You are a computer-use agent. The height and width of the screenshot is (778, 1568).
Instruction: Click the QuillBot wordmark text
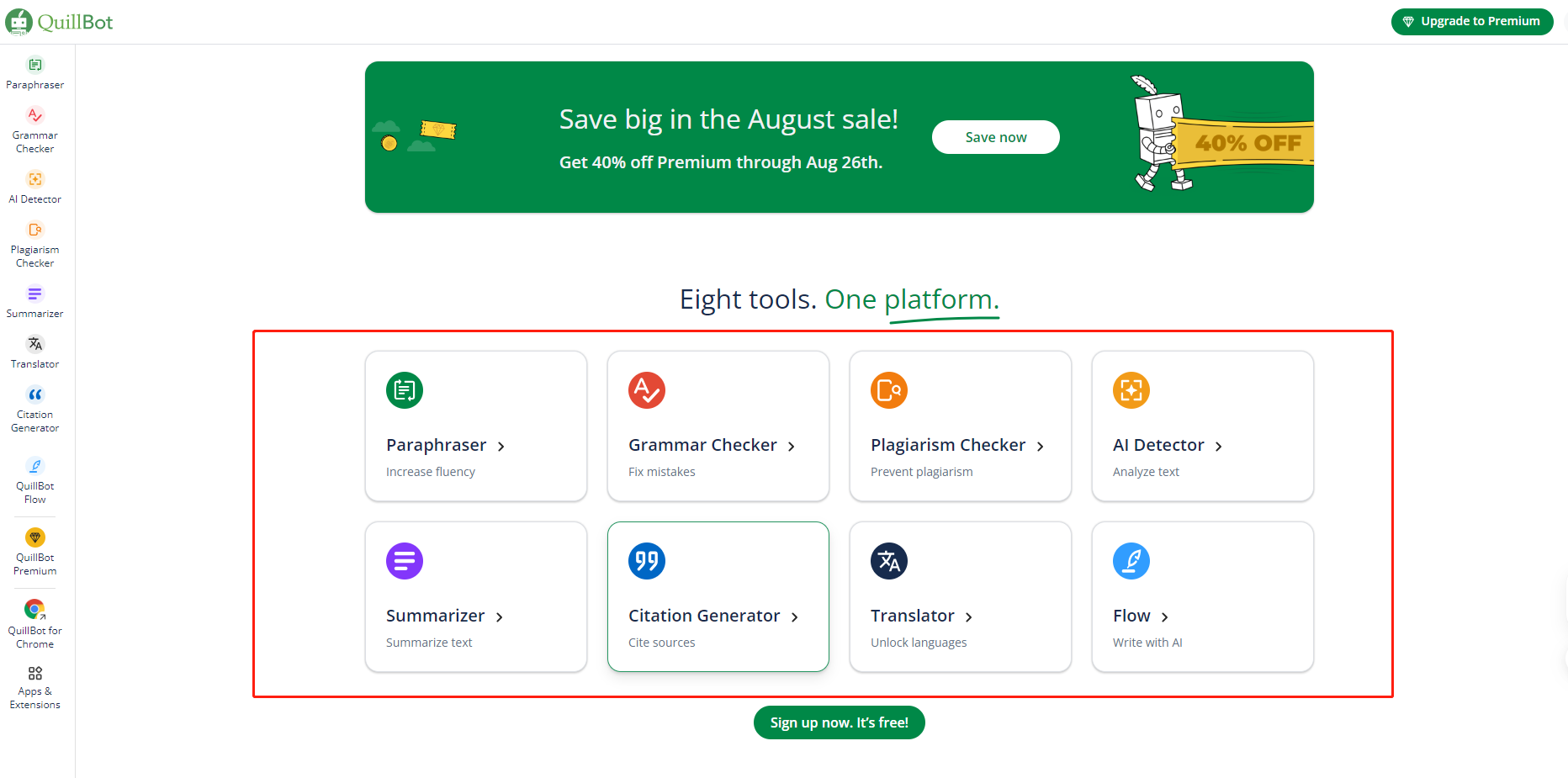[75, 22]
